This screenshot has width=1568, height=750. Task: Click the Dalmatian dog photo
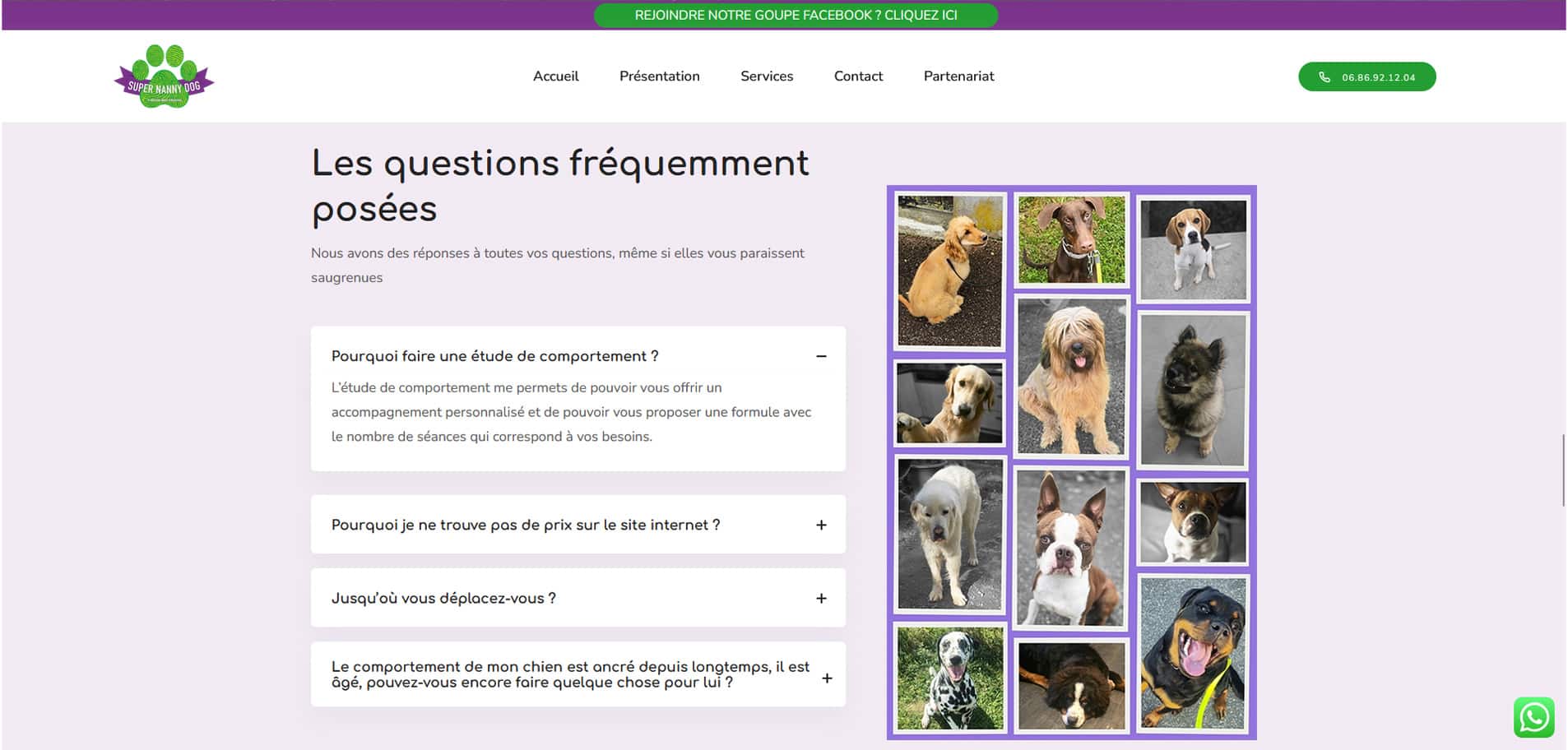click(950, 678)
